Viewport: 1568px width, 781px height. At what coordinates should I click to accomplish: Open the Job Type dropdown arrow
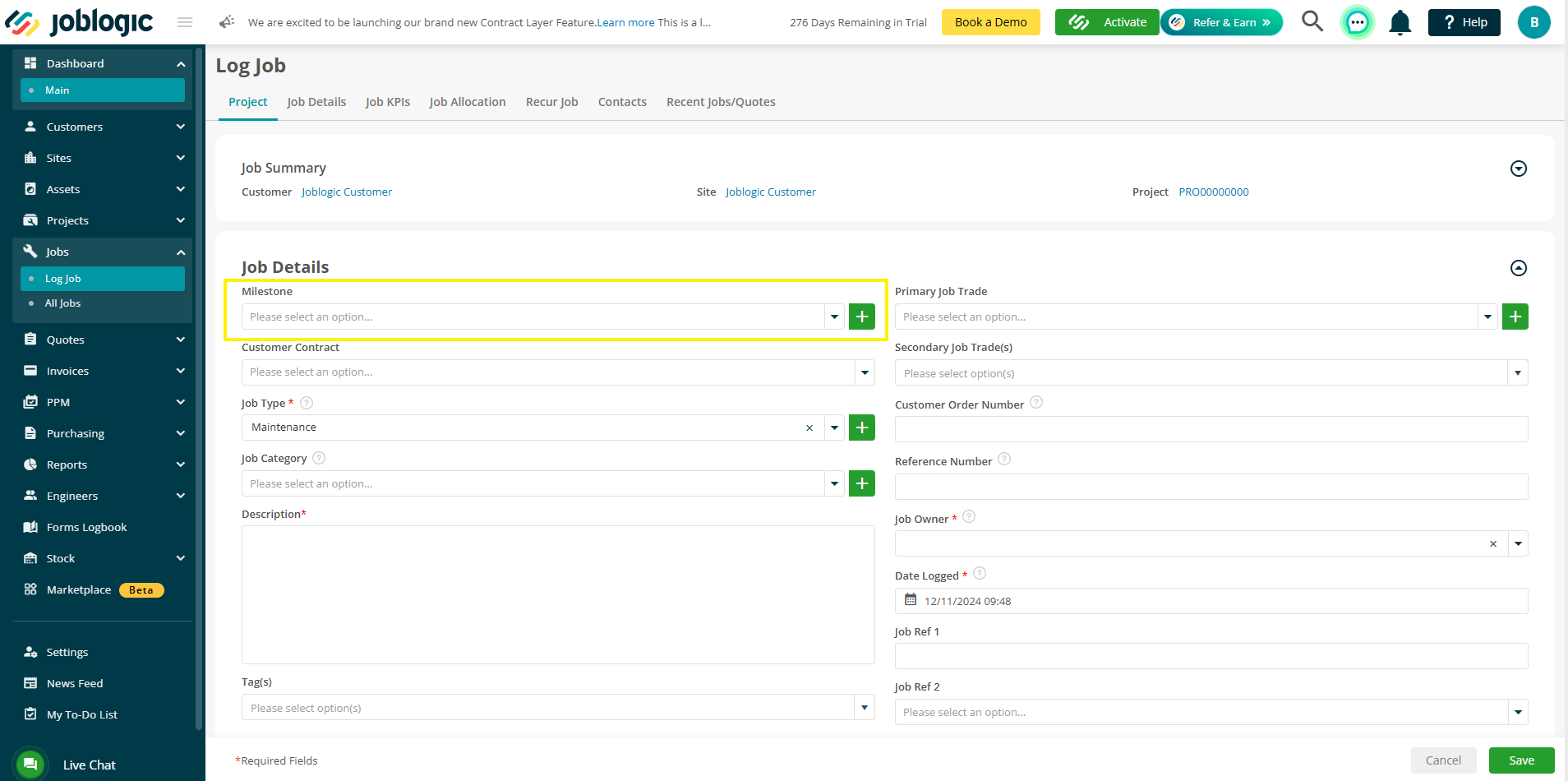coord(834,427)
